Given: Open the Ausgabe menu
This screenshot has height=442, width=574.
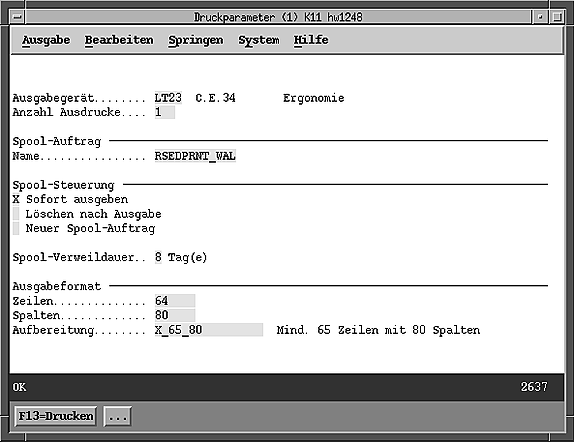Looking at the screenshot, I should coord(46,40).
